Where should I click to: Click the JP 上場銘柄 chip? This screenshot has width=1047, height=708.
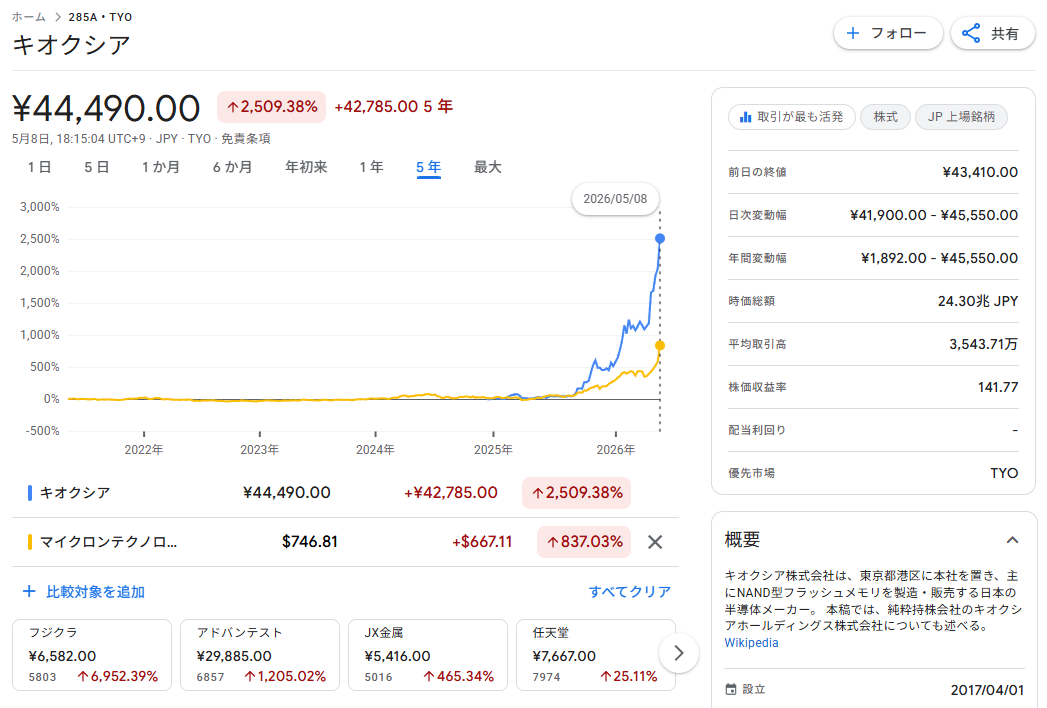pyautogui.click(x=962, y=118)
